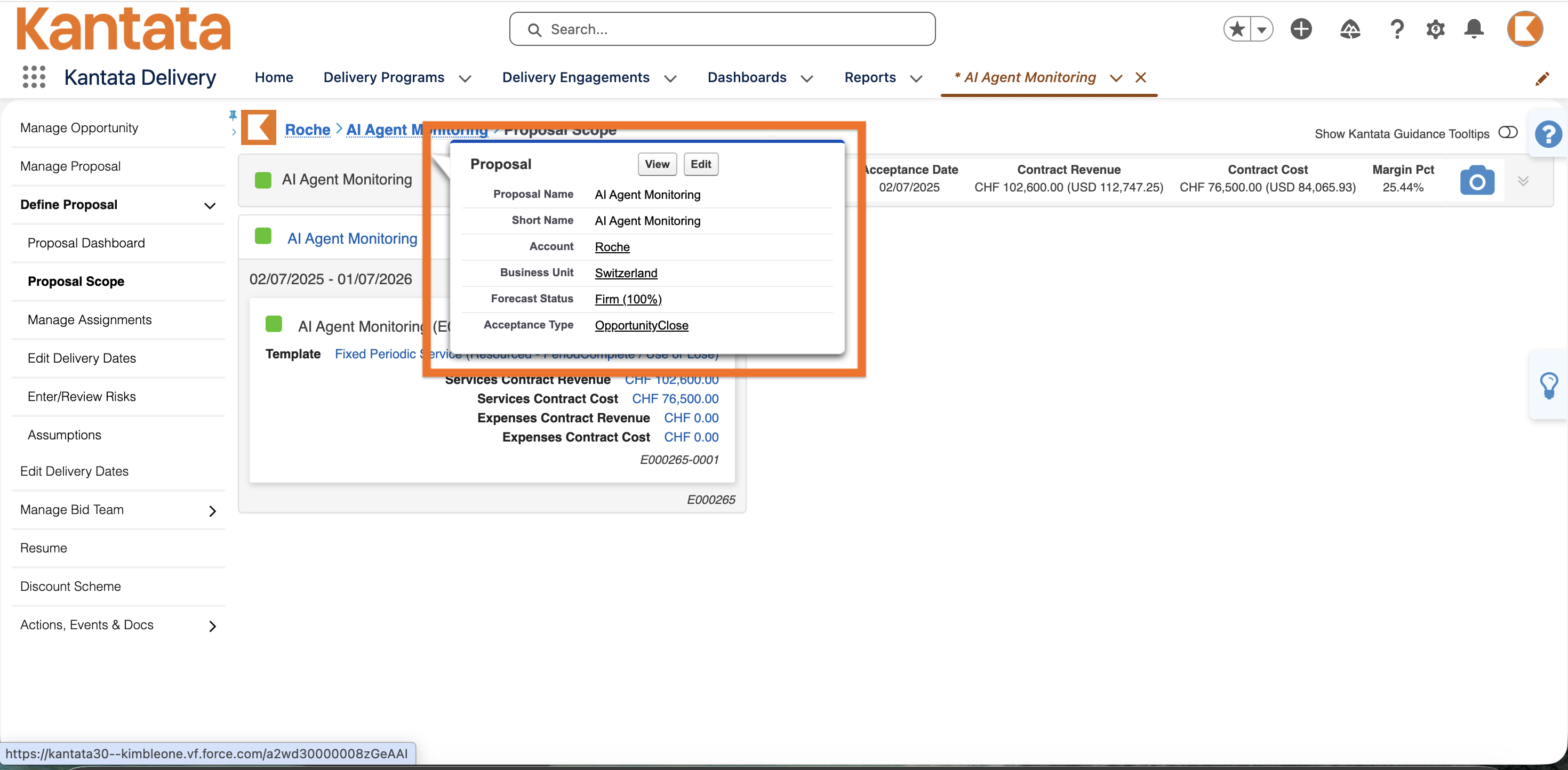Screen dimensions: 1568x770
Task: Click the Edit button in Proposal popup
Action: (701, 164)
